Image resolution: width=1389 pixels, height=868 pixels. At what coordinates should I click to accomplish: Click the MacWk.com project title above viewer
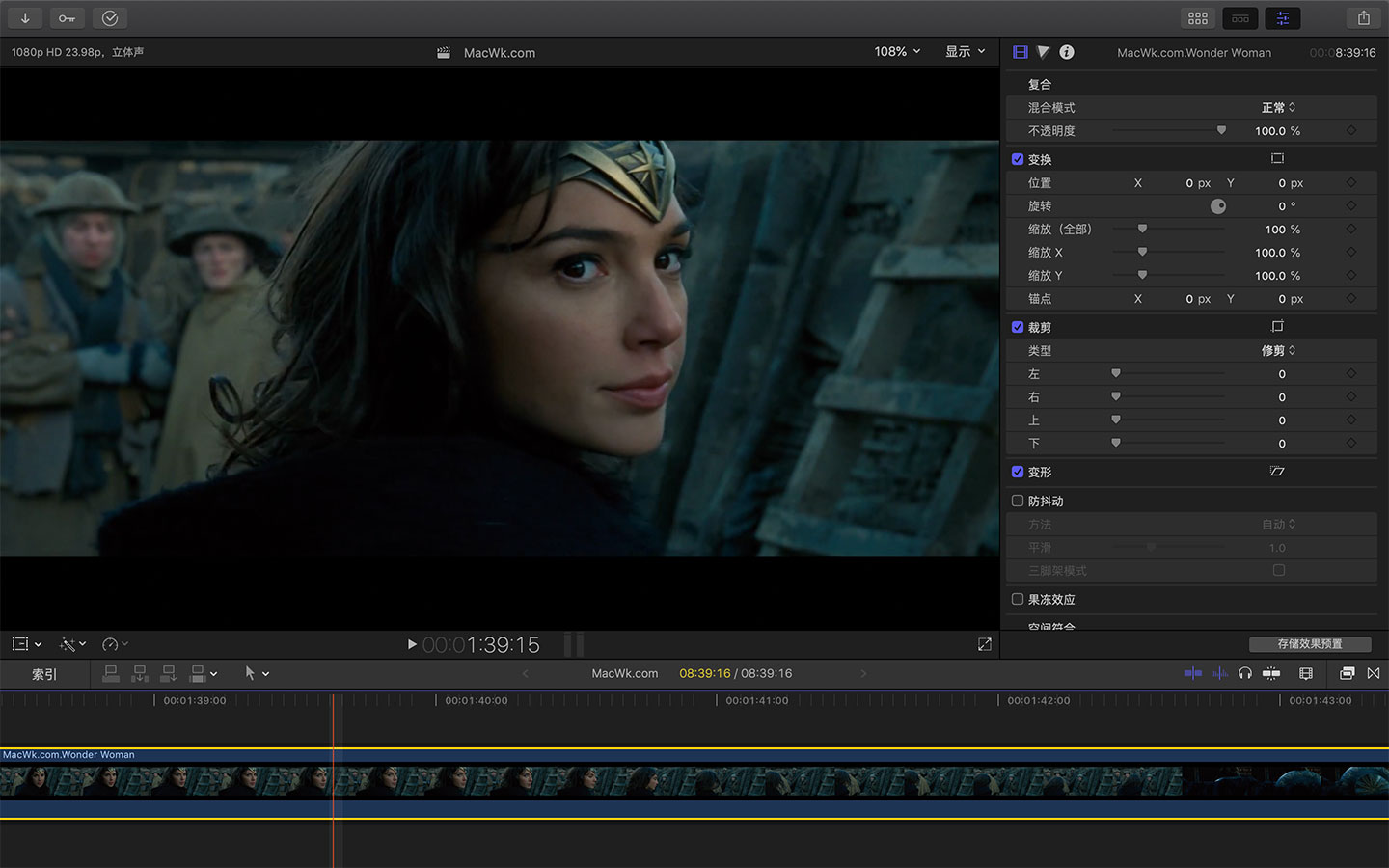pyautogui.click(x=499, y=53)
